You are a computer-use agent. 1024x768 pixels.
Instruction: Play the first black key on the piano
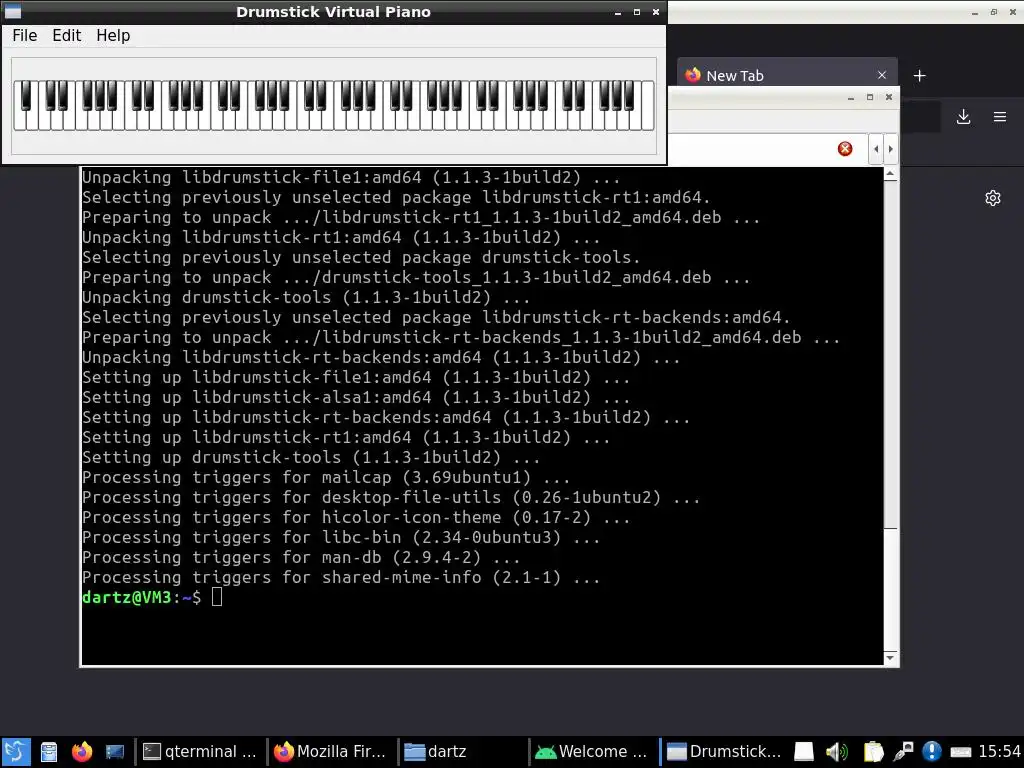point(26,95)
